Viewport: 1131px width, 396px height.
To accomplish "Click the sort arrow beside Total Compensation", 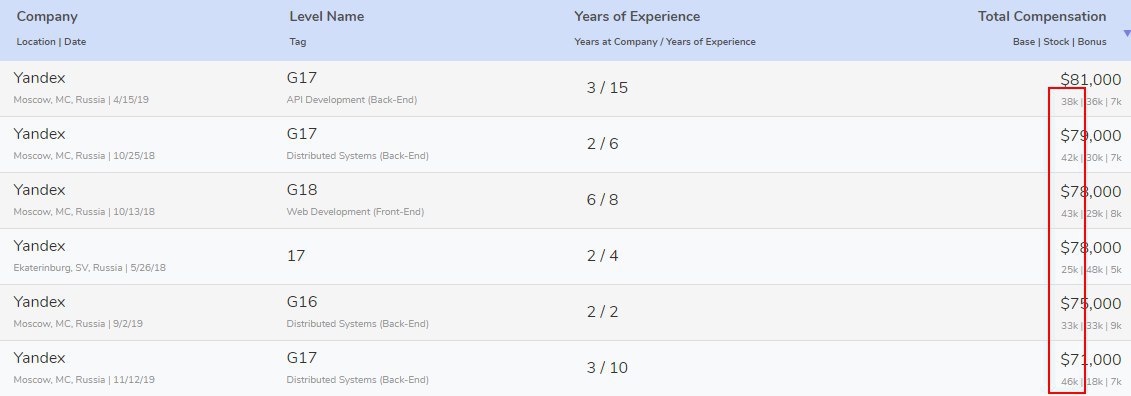I will [1126, 33].
